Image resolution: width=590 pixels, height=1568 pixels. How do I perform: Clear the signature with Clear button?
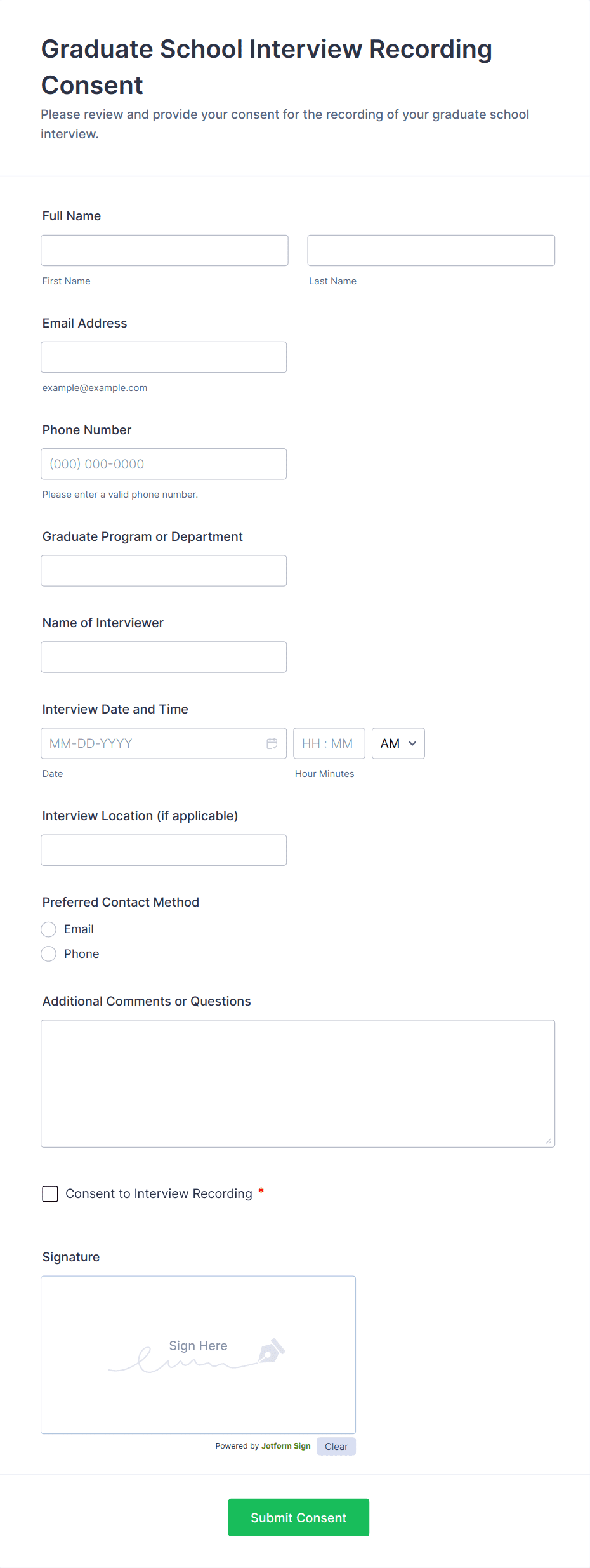click(x=336, y=1447)
